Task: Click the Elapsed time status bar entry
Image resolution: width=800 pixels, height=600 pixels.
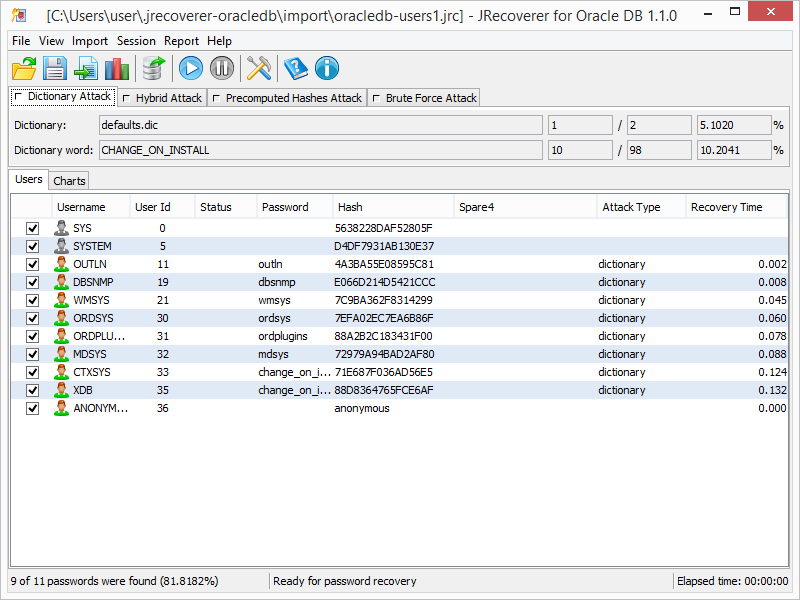Action: (733, 581)
